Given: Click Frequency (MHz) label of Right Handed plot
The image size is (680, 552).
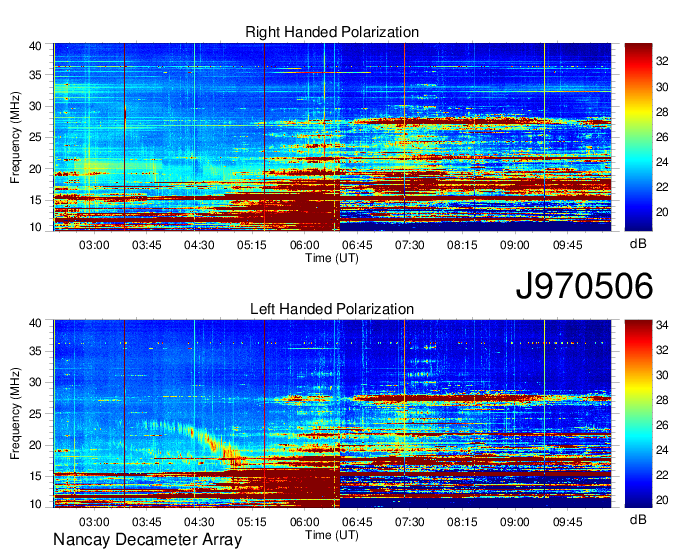Looking at the screenshot, I should pyautogui.click(x=15, y=137).
